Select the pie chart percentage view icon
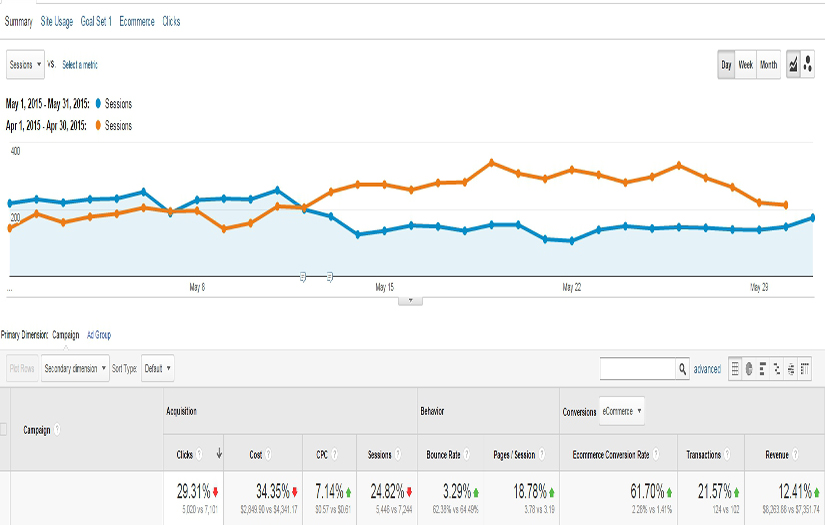 tap(749, 368)
